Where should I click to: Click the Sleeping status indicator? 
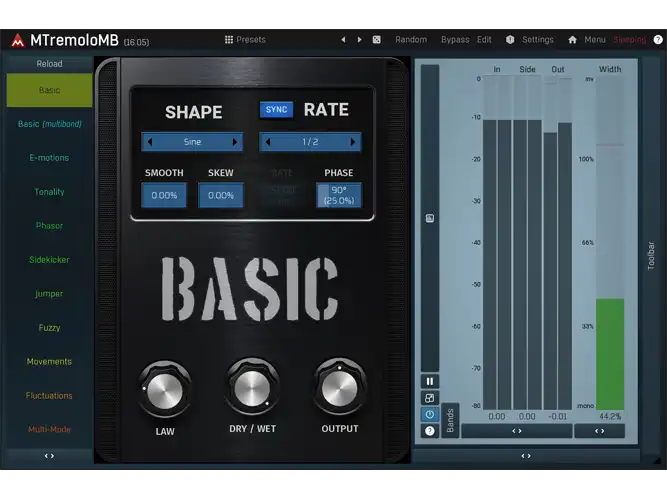[630, 40]
